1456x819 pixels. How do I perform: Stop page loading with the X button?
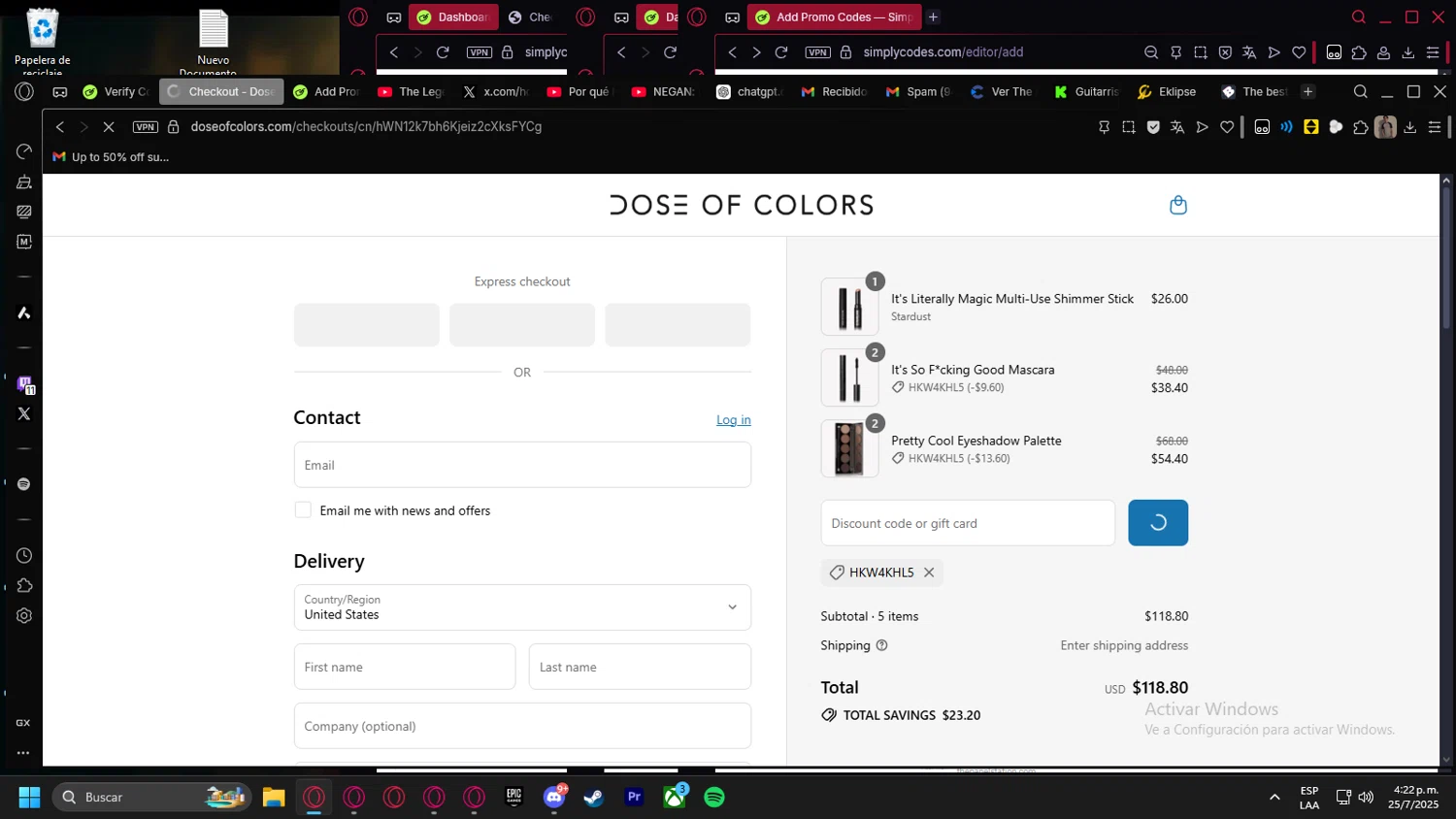coord(109,127)
